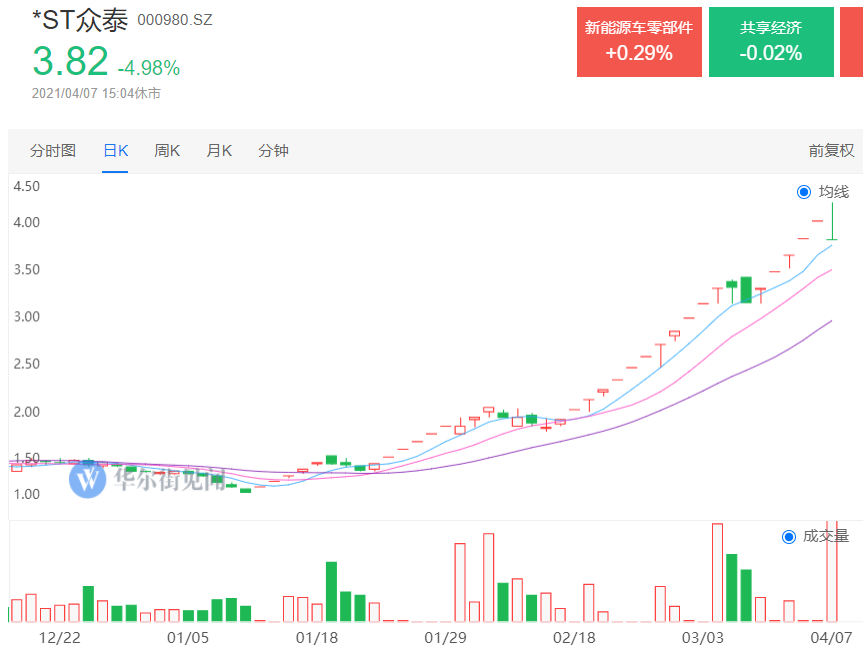863x649 pixels.
Task: Toggle the 成交量 radio button
Action: coord(789,537)
